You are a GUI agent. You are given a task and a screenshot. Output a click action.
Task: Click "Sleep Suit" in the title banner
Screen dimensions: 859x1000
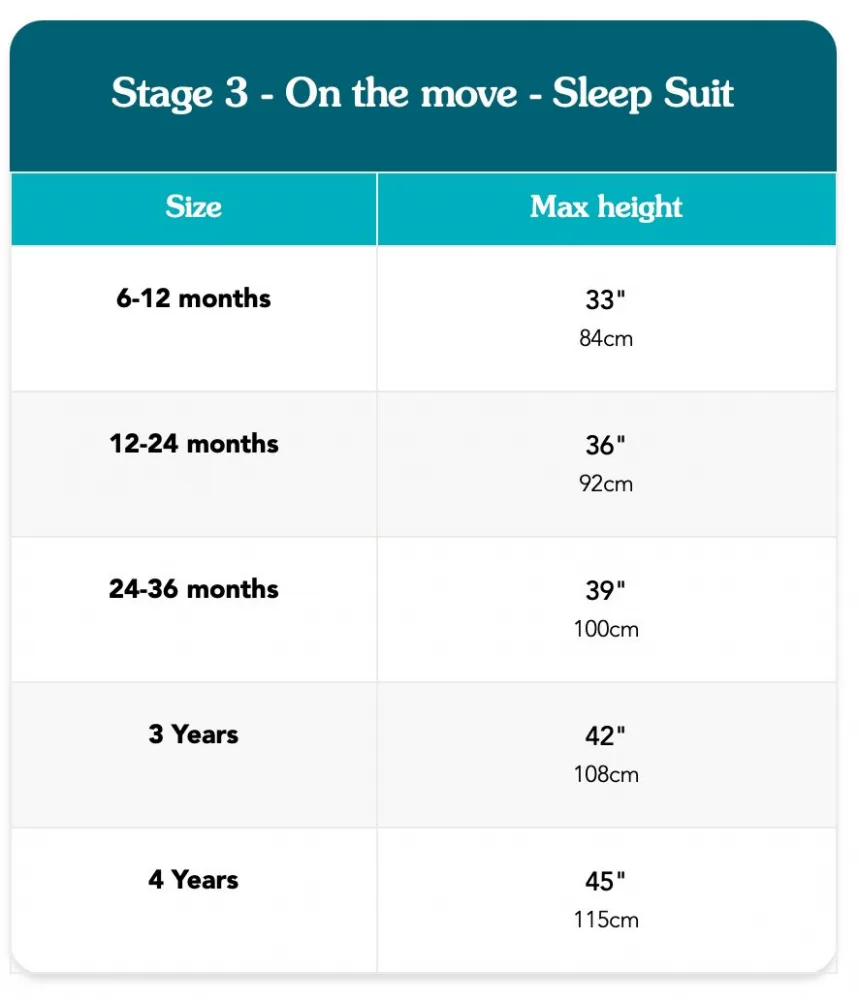[x=643, y=94]
